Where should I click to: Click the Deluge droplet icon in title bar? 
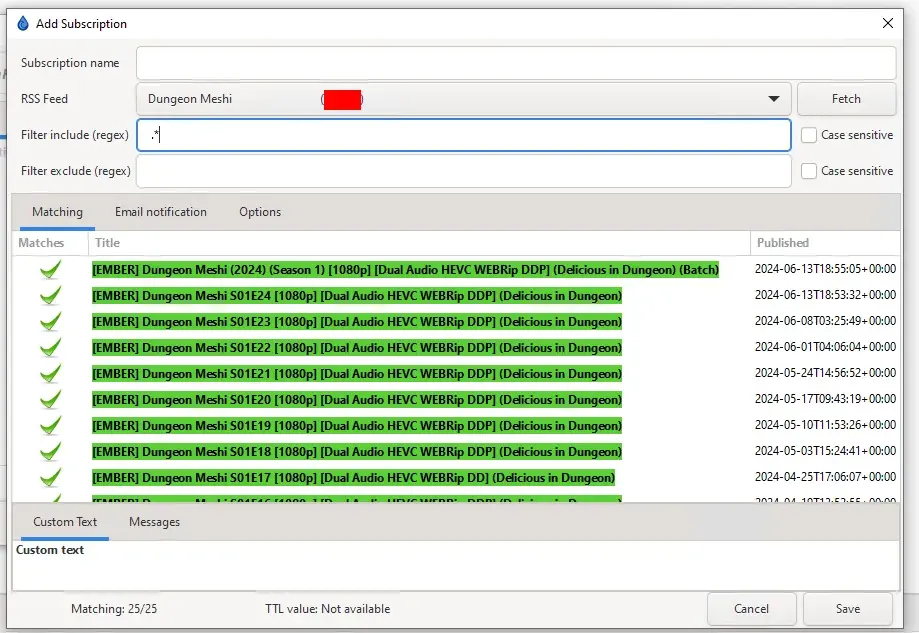pyautogui.click(x=23, y=23)
